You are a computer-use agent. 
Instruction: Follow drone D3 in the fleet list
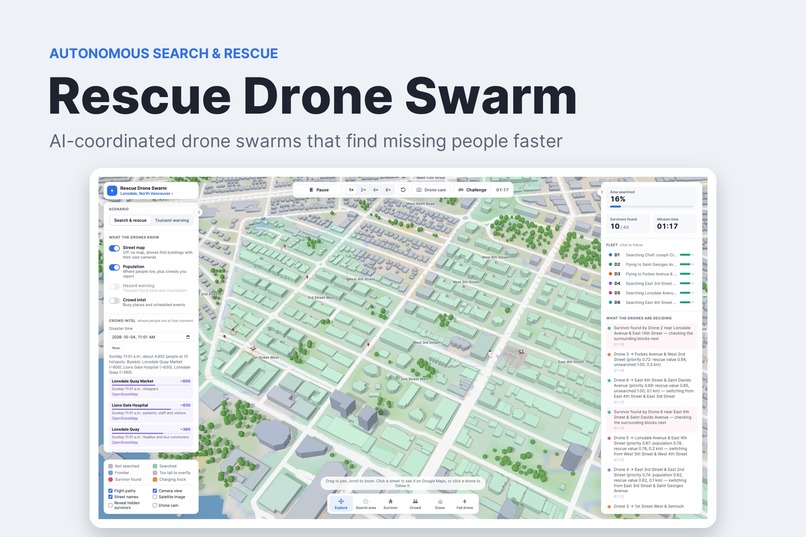pyautogui.click(x=651, y=274)
